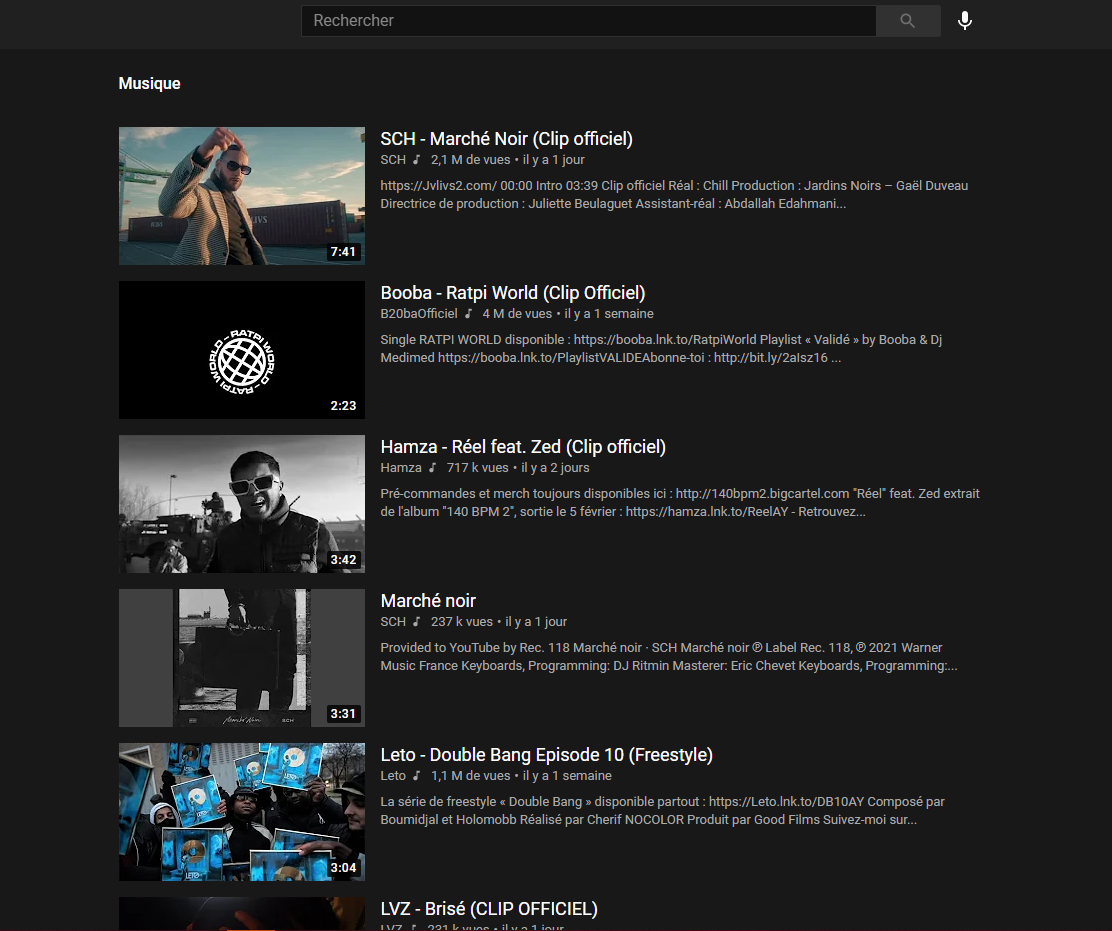Open the Leto Double Bang thumbnail 3:04
1112x931 pixels.
[242, 811]
